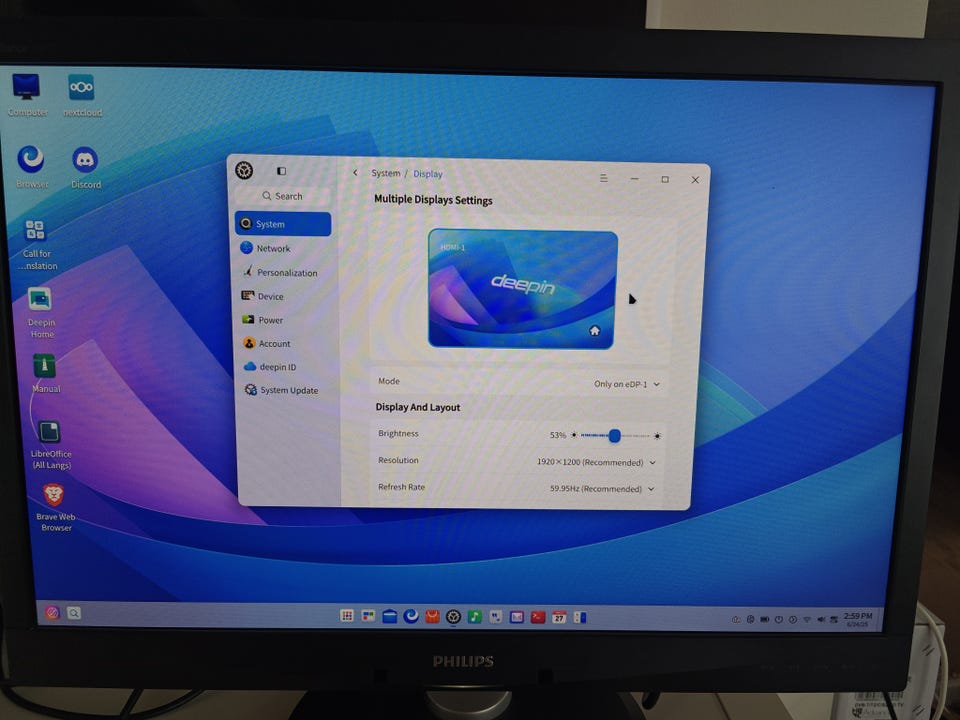
Task: Click the 'Display And Layout' heading
Action: pyautogui.click(x=418, y=407)
